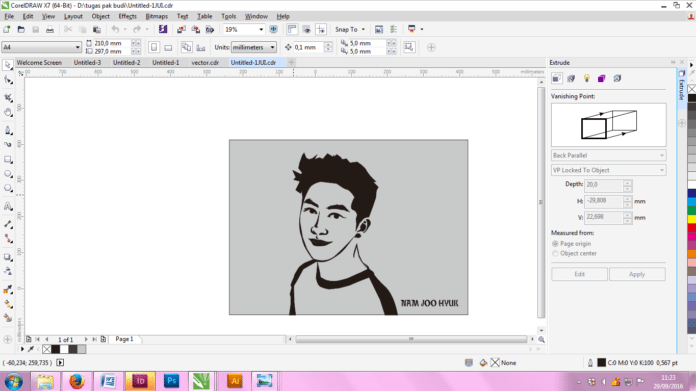Select the Zoom tool in toolbox
Screen dimensions: 696x391
click(8, 112)
